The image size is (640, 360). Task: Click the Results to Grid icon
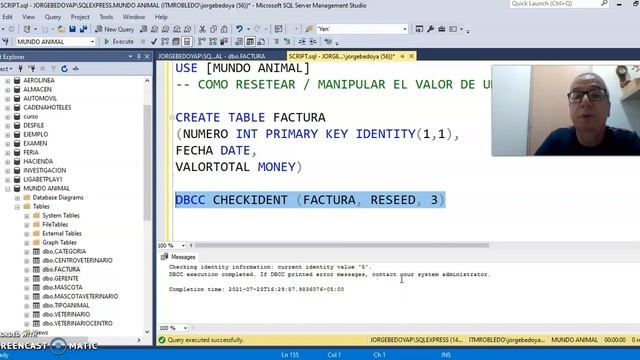coord(250,42)
